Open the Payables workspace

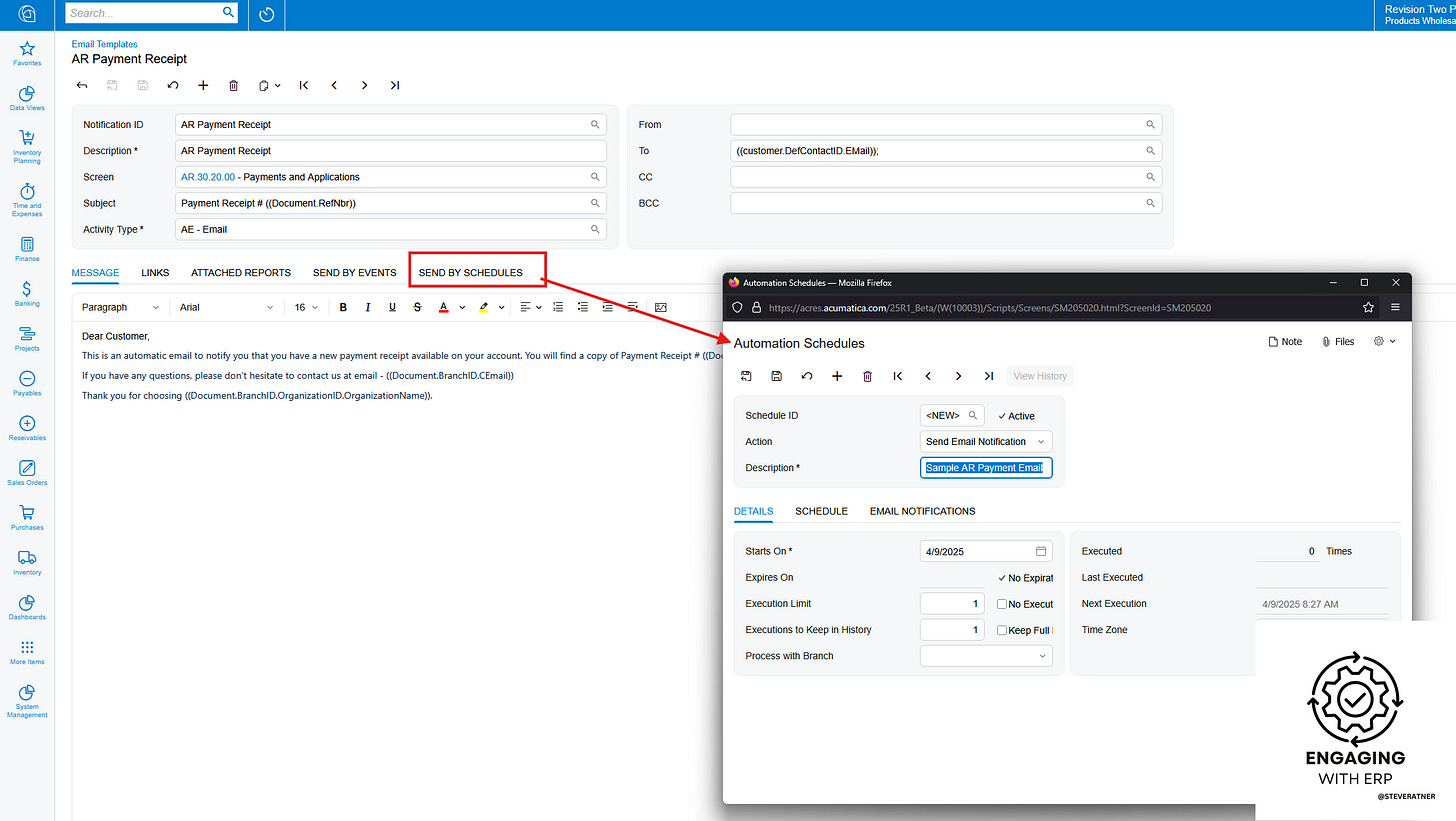coord(27,383)
